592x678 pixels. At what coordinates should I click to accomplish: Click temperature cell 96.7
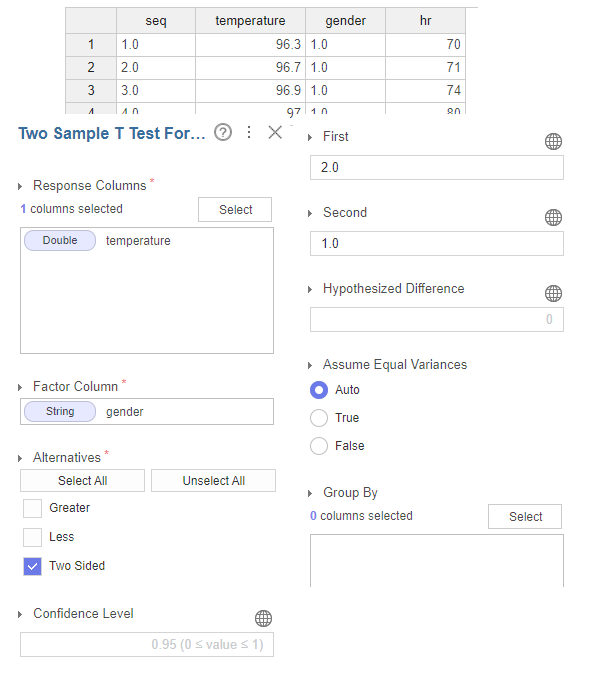pyautogui.click(x=250, y=67)
